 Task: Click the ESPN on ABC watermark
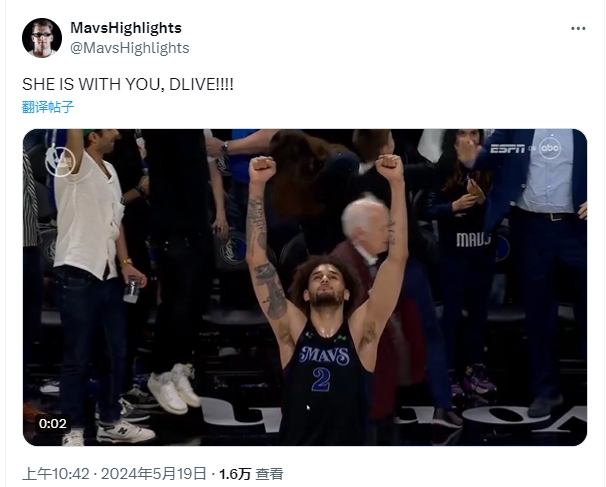pos(526,148)
